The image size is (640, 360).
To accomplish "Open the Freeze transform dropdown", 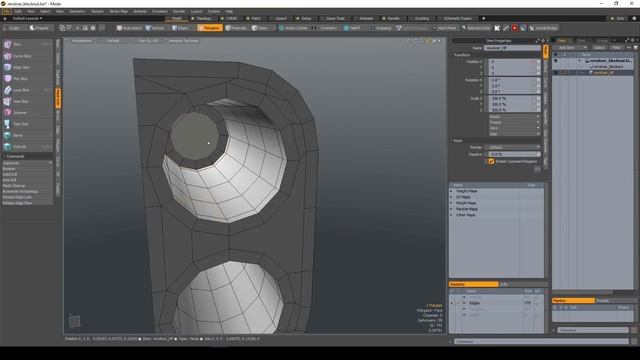I will point(514,122).
